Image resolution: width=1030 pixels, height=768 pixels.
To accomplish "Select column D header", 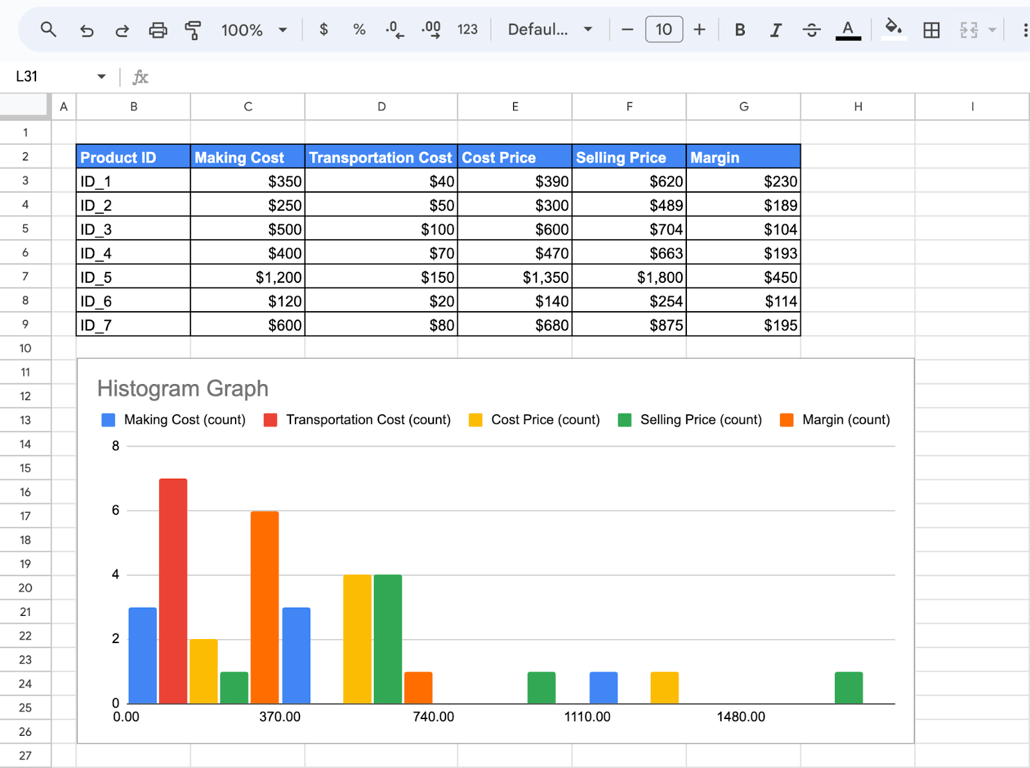I will pos(381,106).
